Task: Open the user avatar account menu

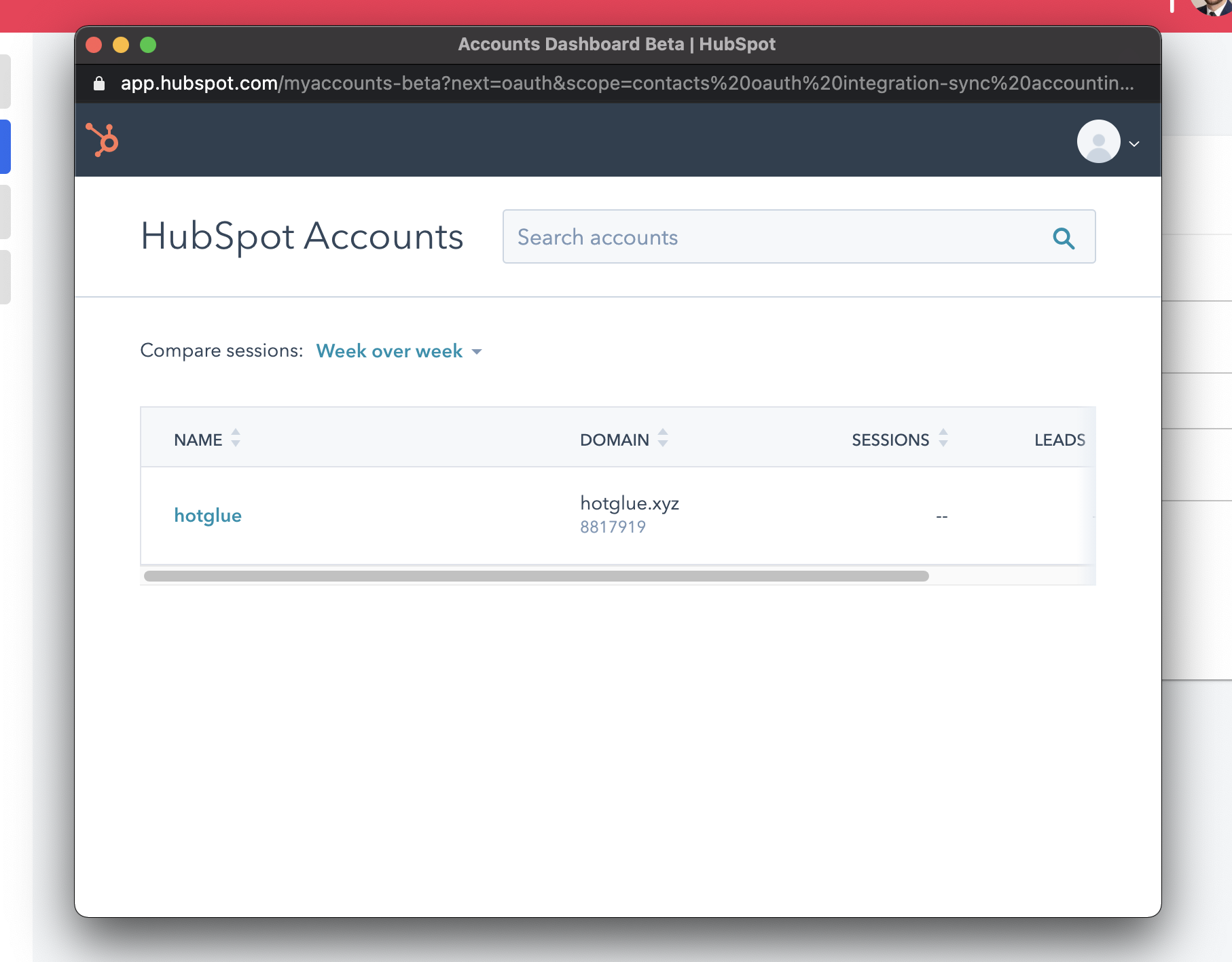Action: coord(1098,141)
